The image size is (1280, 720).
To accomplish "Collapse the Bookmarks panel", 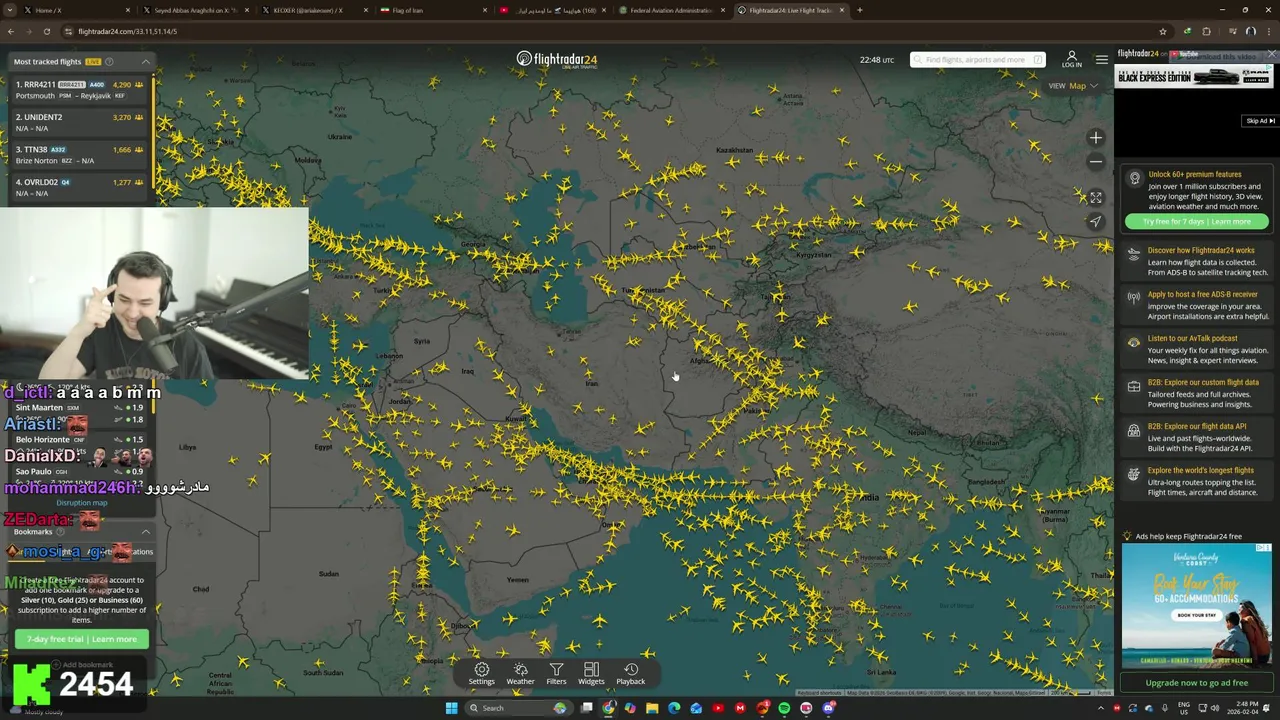I will [145, 532].
